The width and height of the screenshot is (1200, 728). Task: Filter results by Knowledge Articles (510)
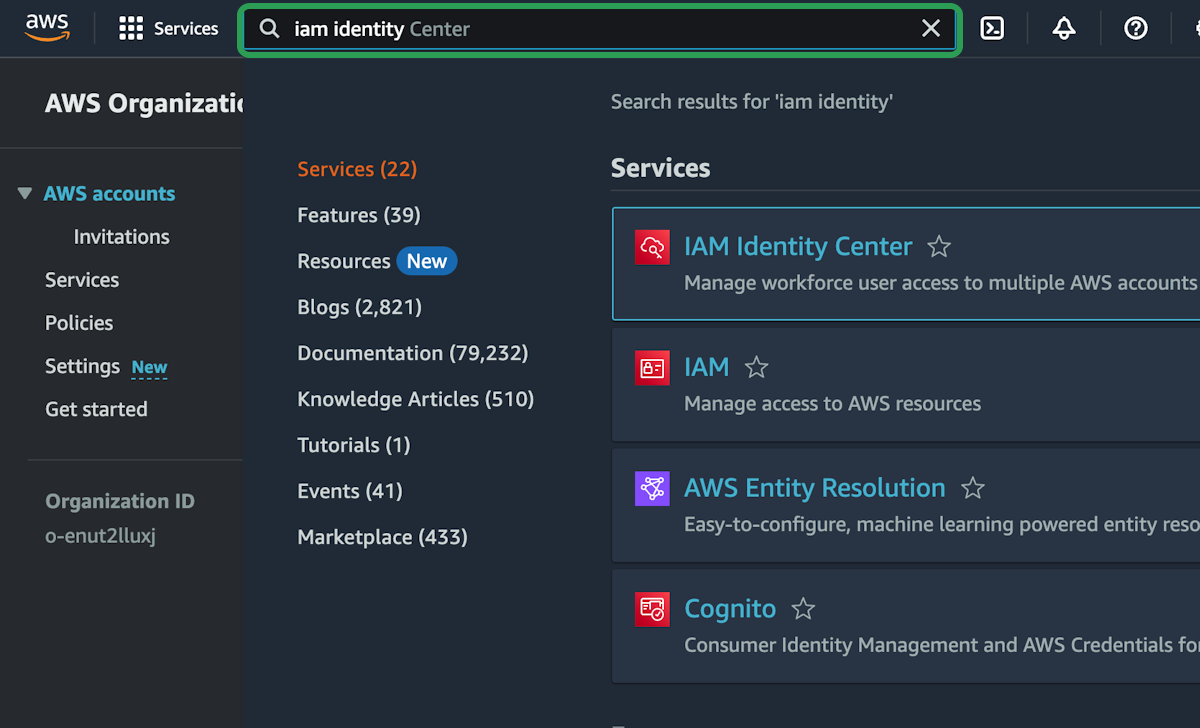pyautogui.click(x=416, y=399)
